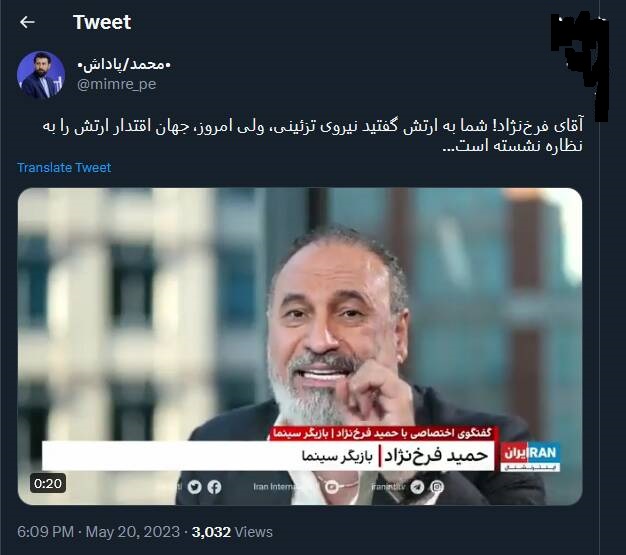Click the Instagram icon in video overlay

(x=437, y=487)
